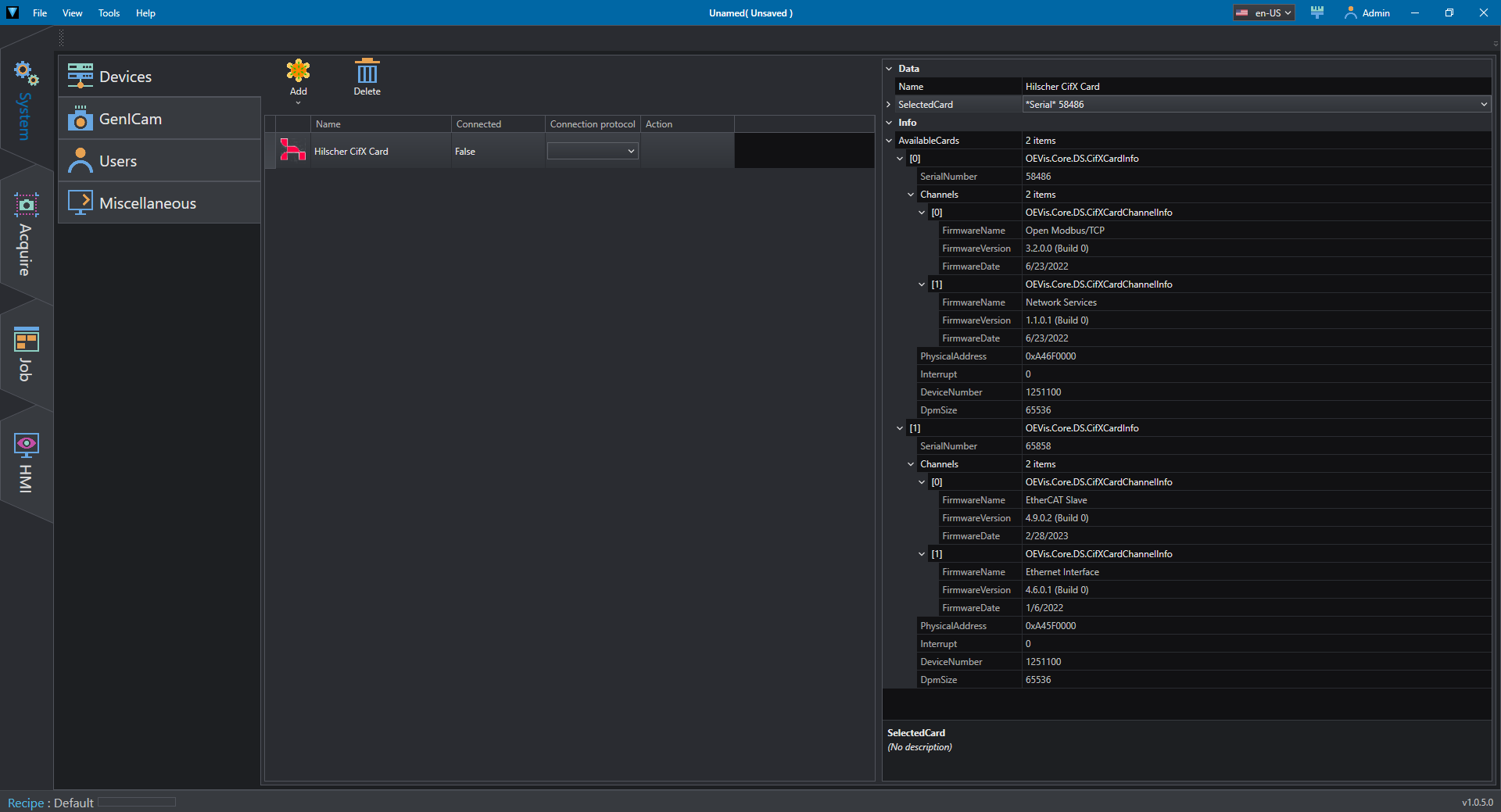The width and height of the screenshot is (1501, 812).
Task: Open the View menu
Action: click(x=72, y=13)
